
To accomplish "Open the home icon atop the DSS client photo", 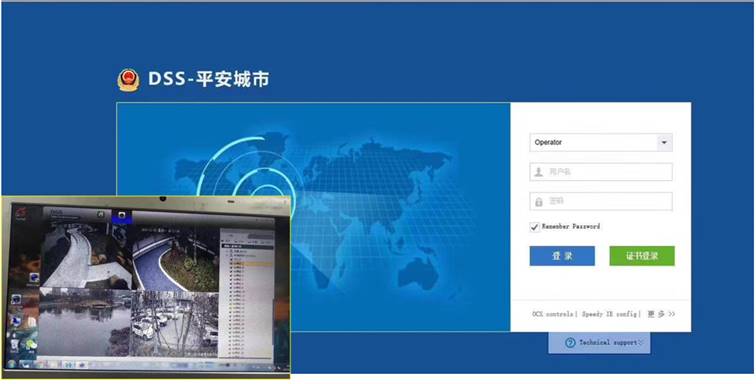I will pyautogui.click(x=101, y=214).
